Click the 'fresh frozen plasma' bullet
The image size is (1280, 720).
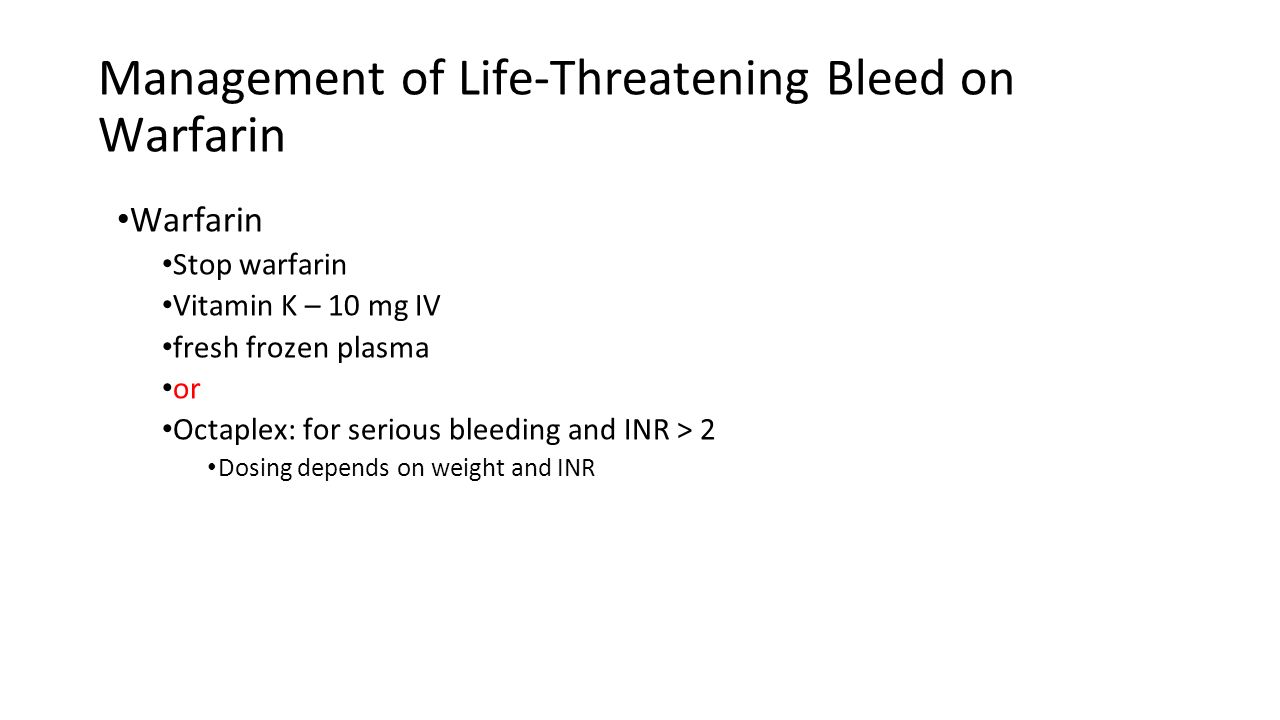(301, 347)
